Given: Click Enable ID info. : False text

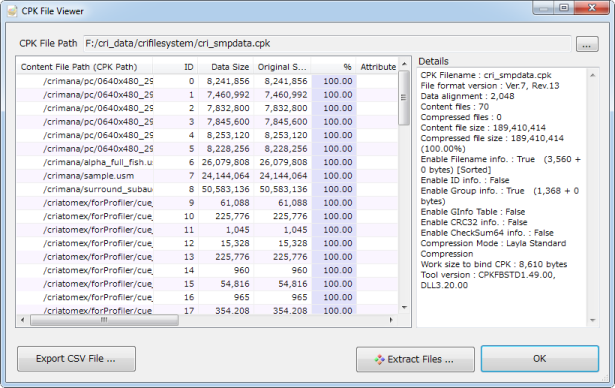Looking at the screenshot, I should pyautogui.click(x=465, y=180).
